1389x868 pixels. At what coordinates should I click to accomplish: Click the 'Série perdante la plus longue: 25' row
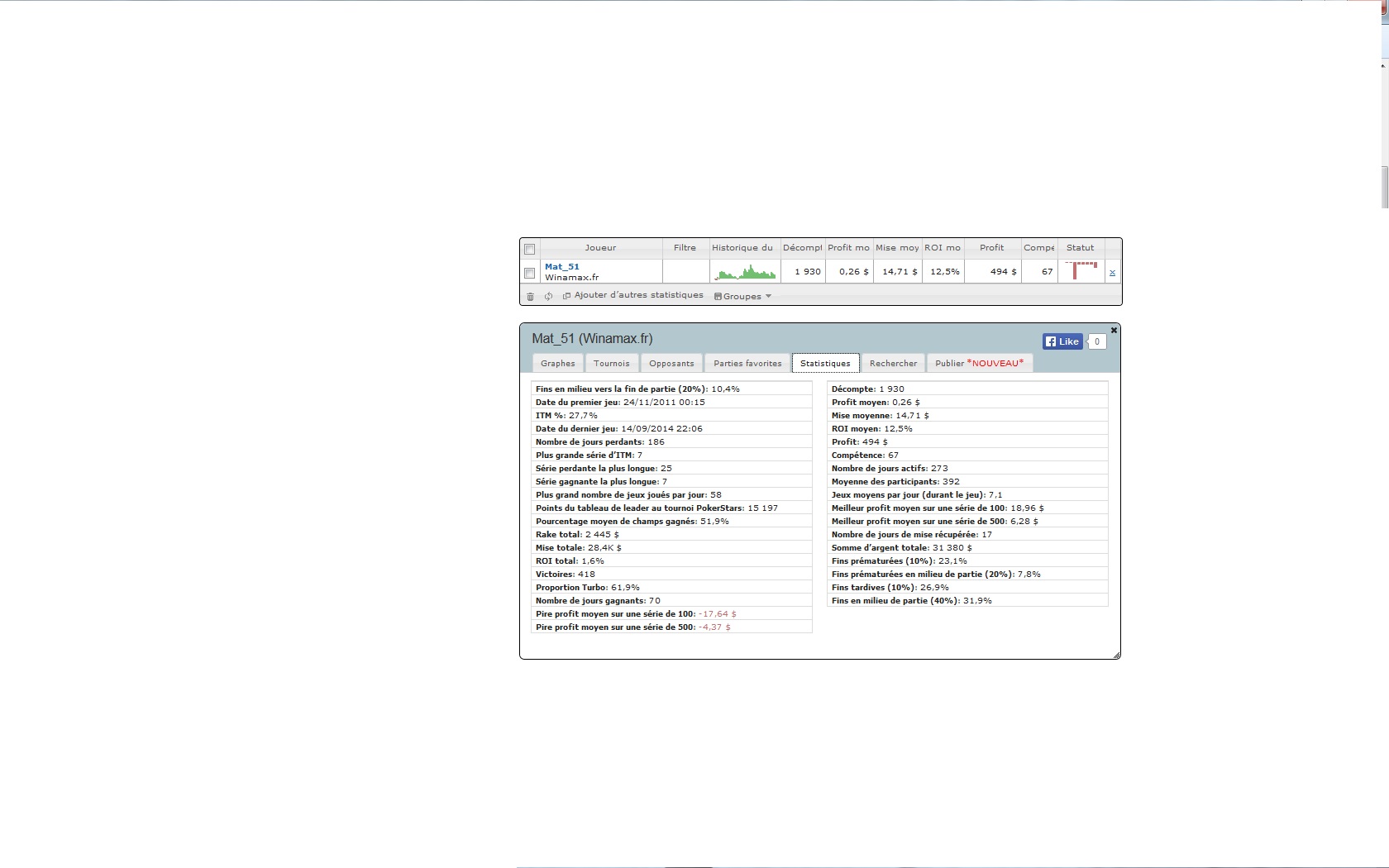click(671, 469)
